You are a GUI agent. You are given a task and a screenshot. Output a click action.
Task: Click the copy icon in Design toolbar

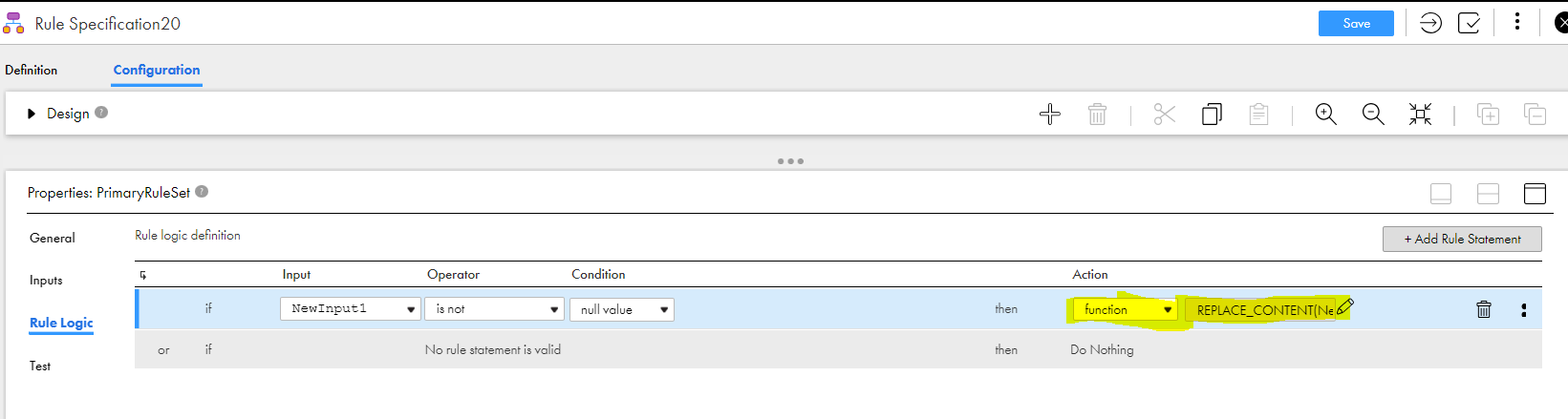click(x=1212, y=115)
